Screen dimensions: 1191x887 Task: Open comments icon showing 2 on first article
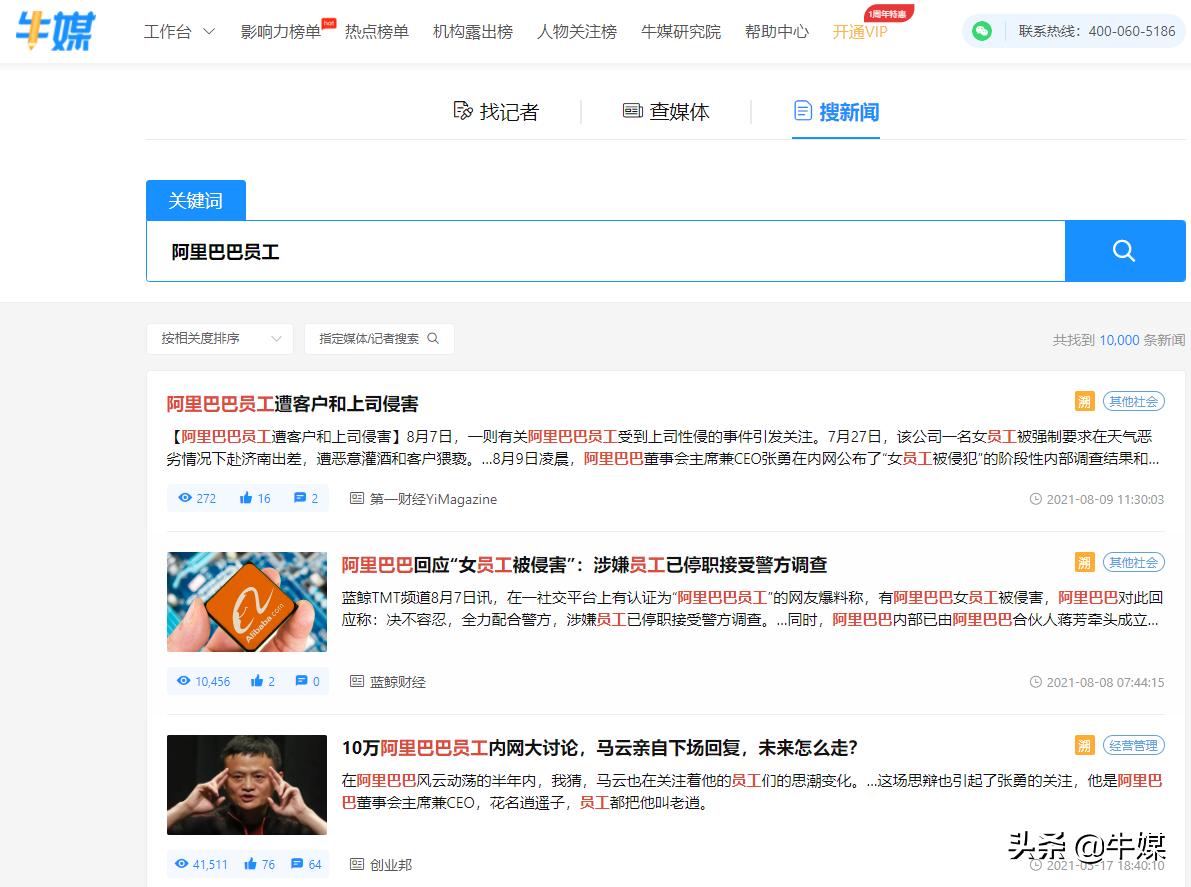point(300,498)
